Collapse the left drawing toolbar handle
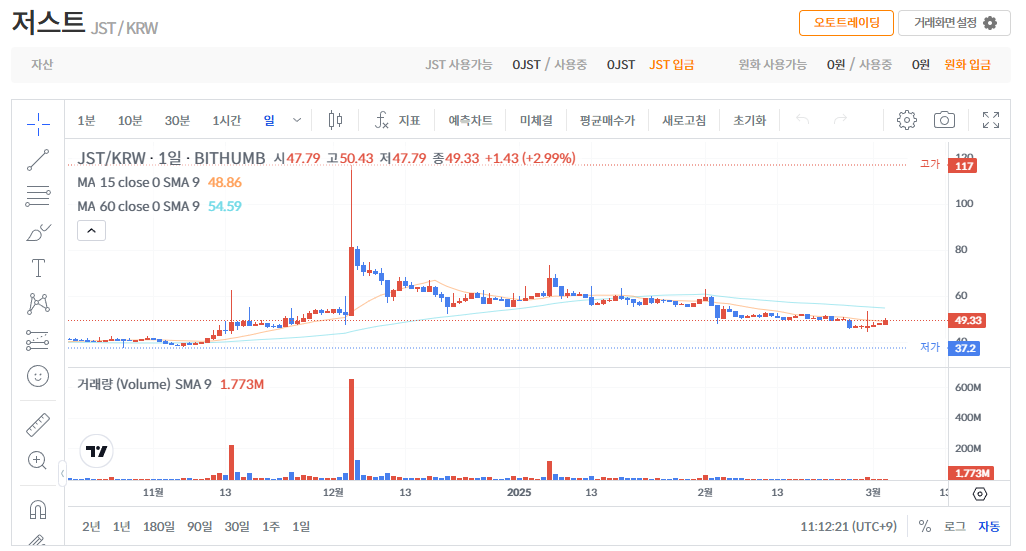The width and height of the screenshot is (1026, 551). (x=62, y=472)
